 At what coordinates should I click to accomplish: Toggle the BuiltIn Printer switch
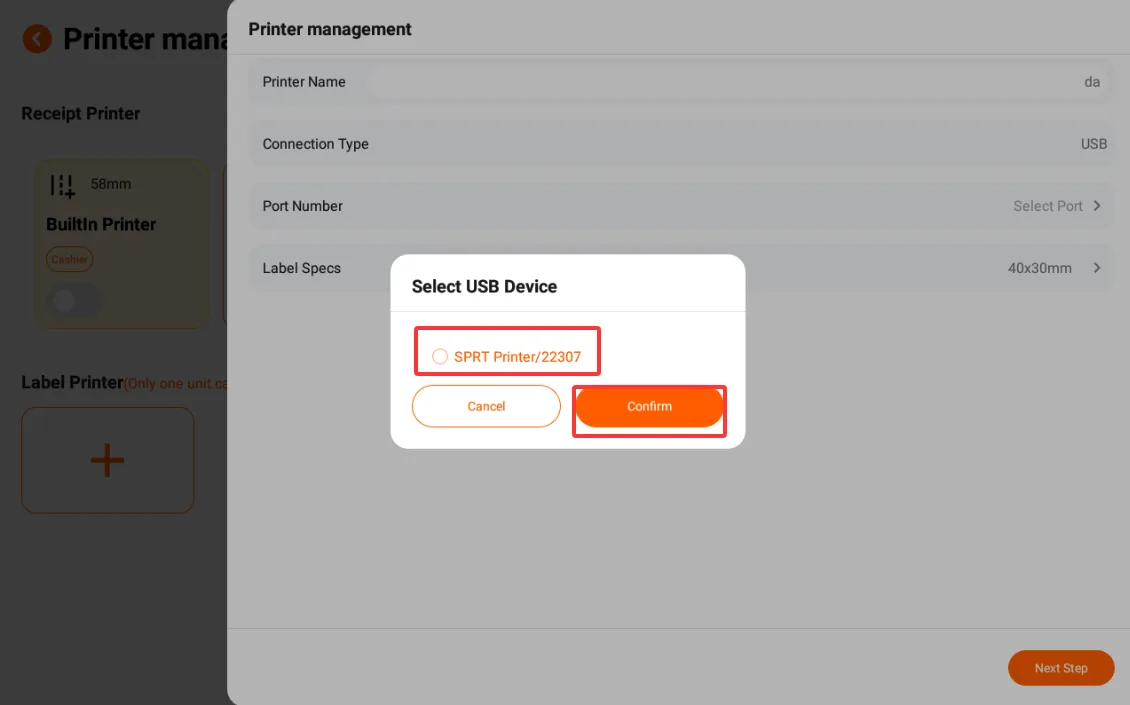(74, 301)
